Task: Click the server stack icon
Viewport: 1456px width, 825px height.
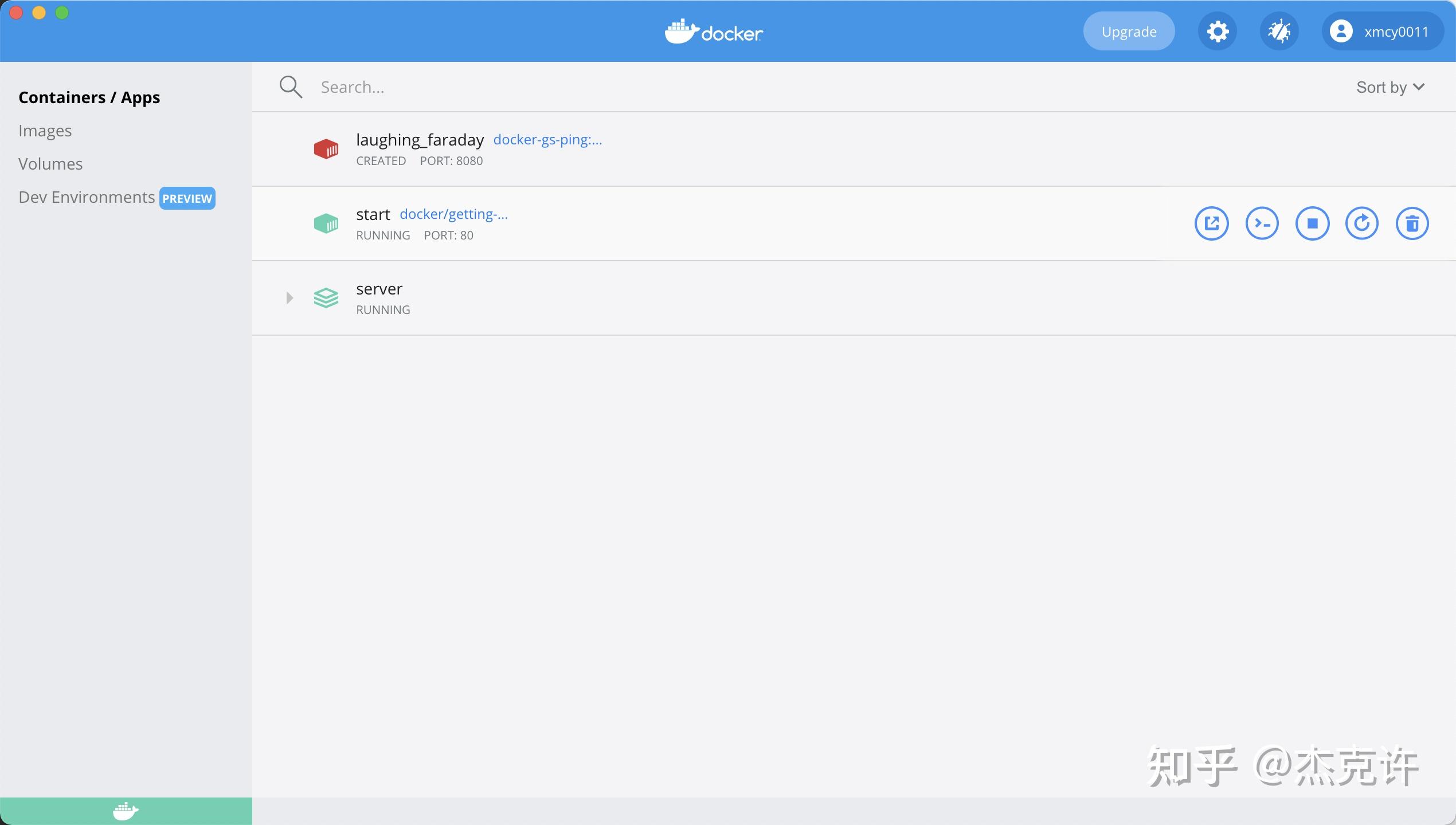Action: pos(326,298)
